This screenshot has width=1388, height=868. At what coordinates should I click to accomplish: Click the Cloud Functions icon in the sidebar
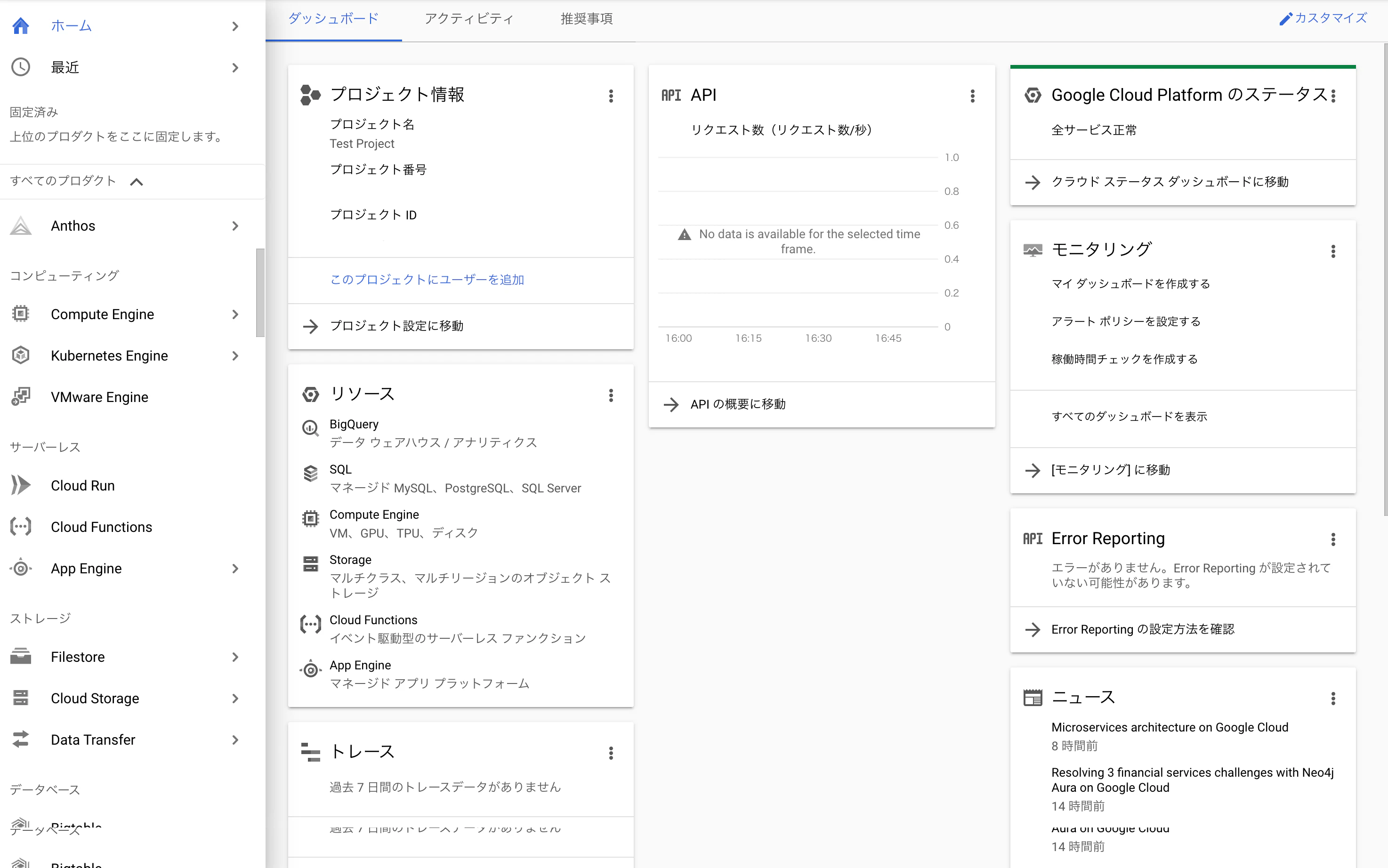click(21, 526)
